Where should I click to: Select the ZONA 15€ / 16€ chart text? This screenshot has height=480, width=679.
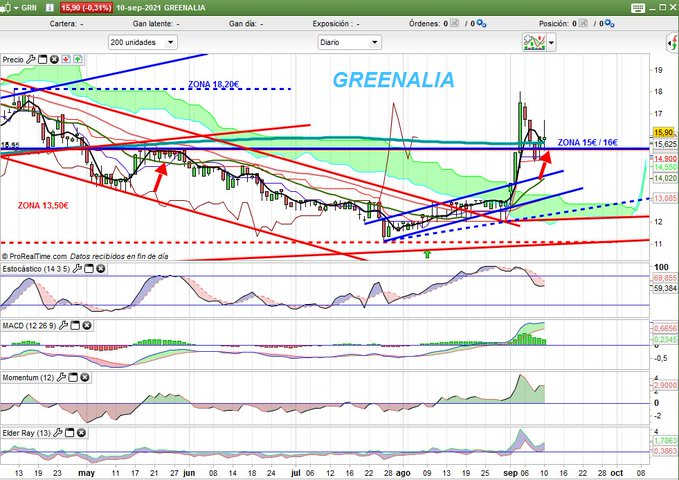click(x=587, y=143)
